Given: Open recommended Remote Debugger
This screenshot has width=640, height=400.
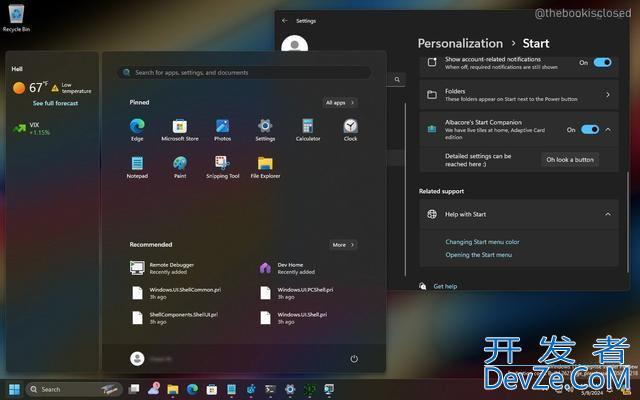Looking at the screenshot, I should pos(162,268).
